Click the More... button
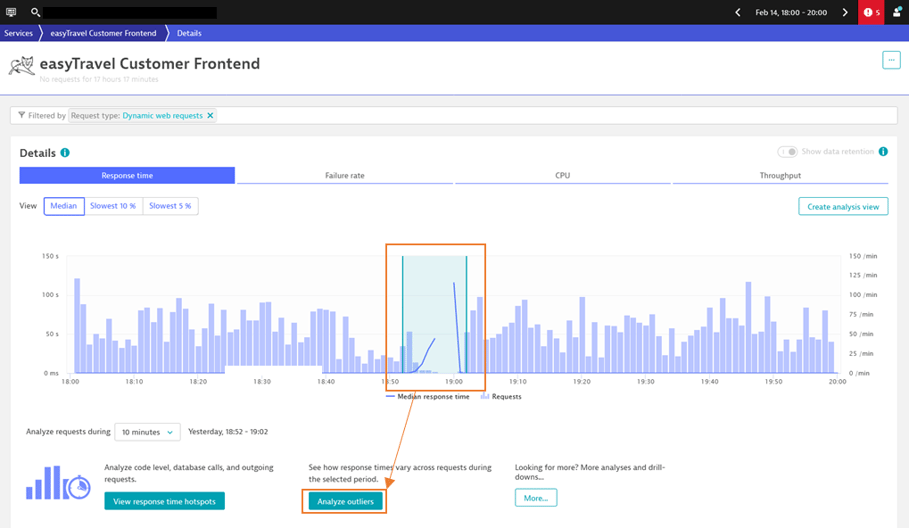The width and height of the screenshot is (909, 528). click(x=536, y=498)
